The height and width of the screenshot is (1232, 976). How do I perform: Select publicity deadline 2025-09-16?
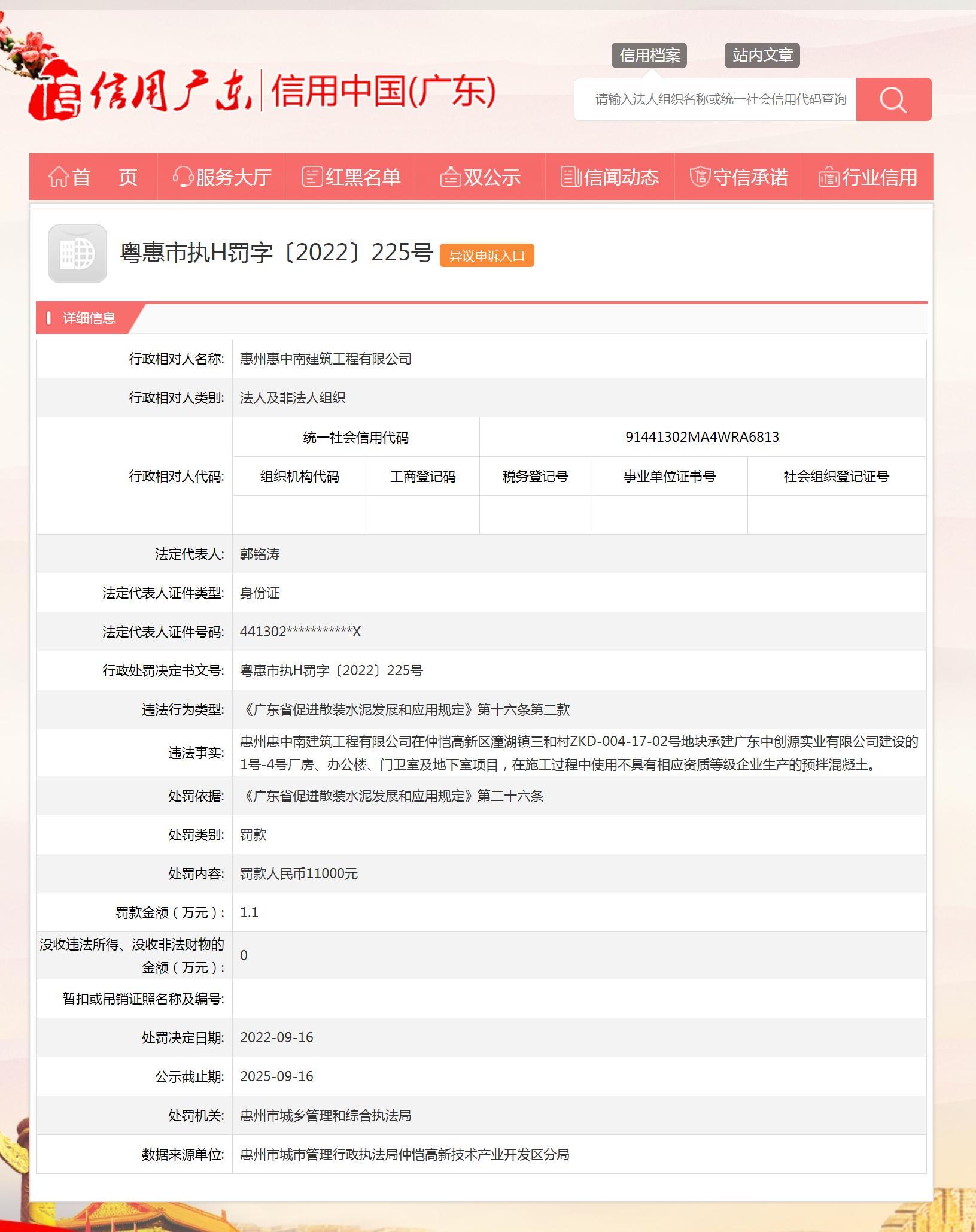(276, 1077)
